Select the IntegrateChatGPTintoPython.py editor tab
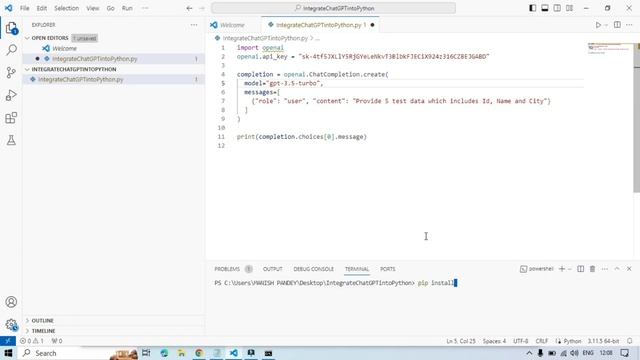The image size is (640, 360). coord(320,25)
